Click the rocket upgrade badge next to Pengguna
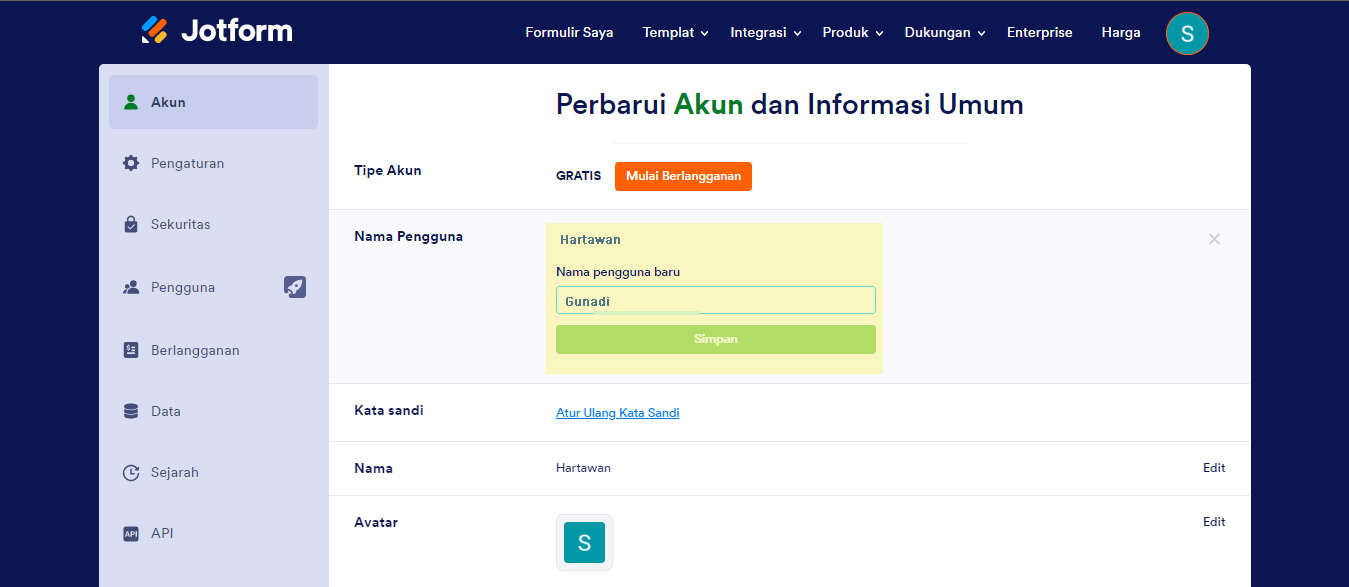Screen dimensions: 1349x587 pyautogui.click(x=295, y=287)
